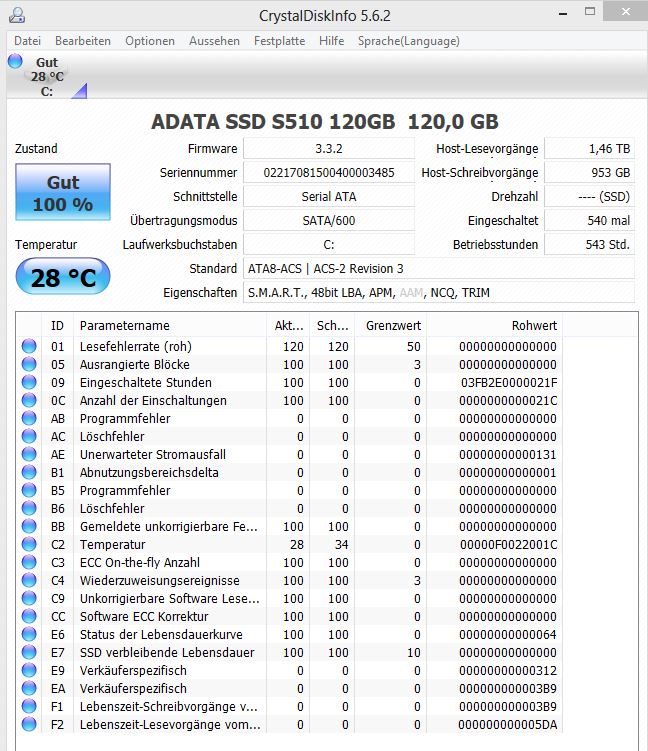Click the Rohwert column header
648x751 pixels.
(x=494, y=326)
